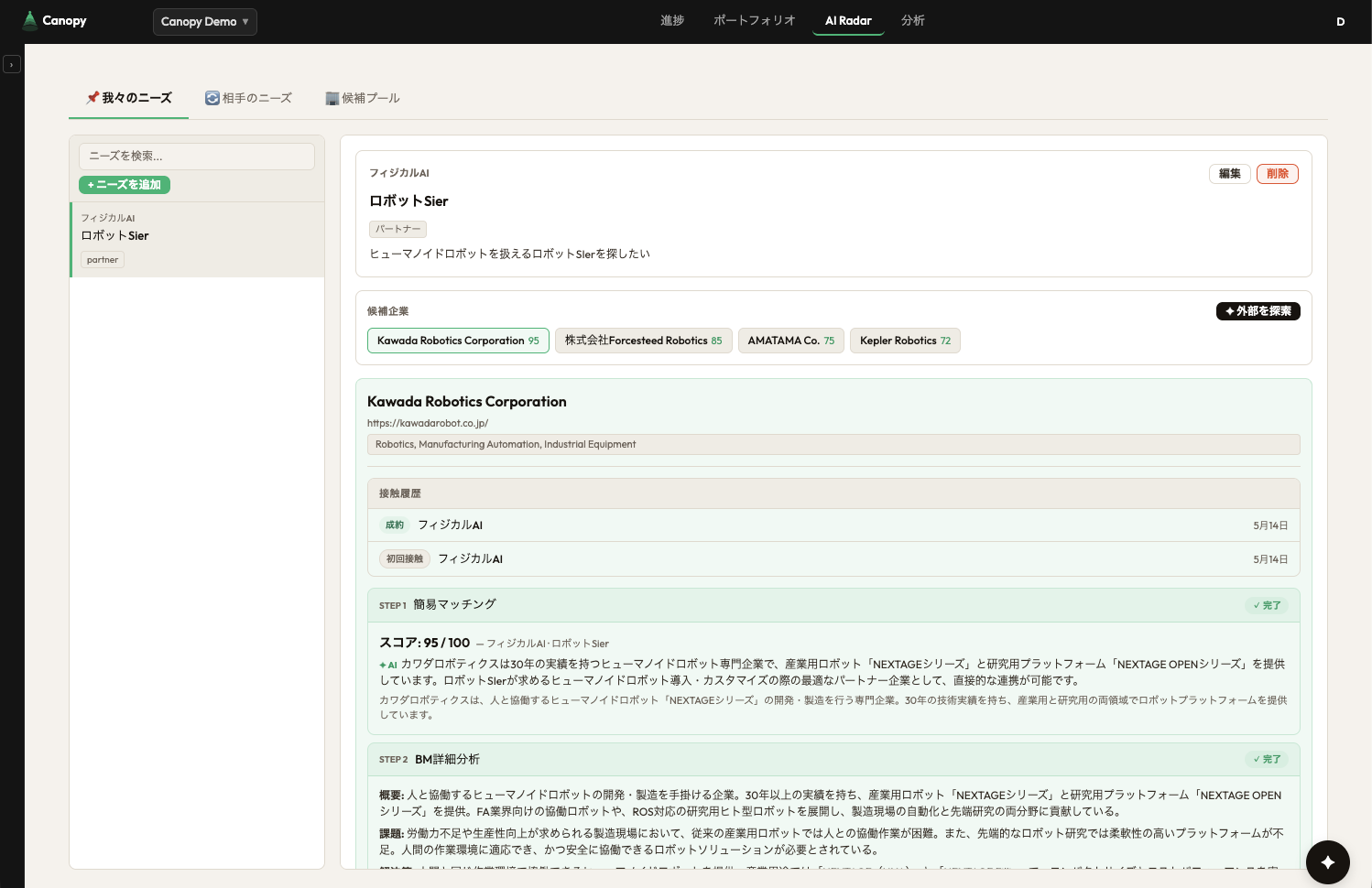
Task: Open the 成約 フィジカルAI contact row
Action: [833, 525]
